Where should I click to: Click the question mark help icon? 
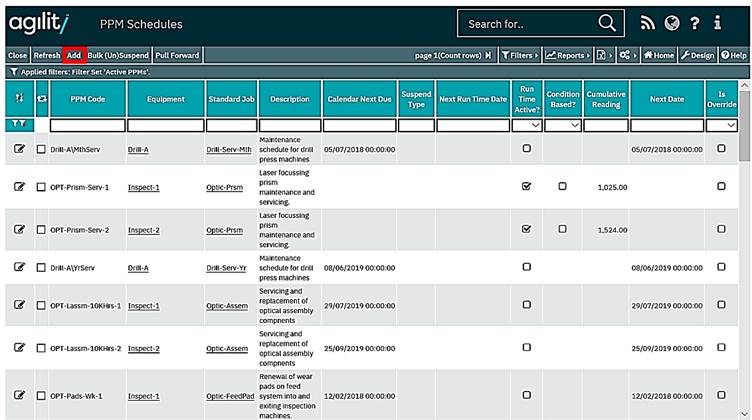(695, 23)
